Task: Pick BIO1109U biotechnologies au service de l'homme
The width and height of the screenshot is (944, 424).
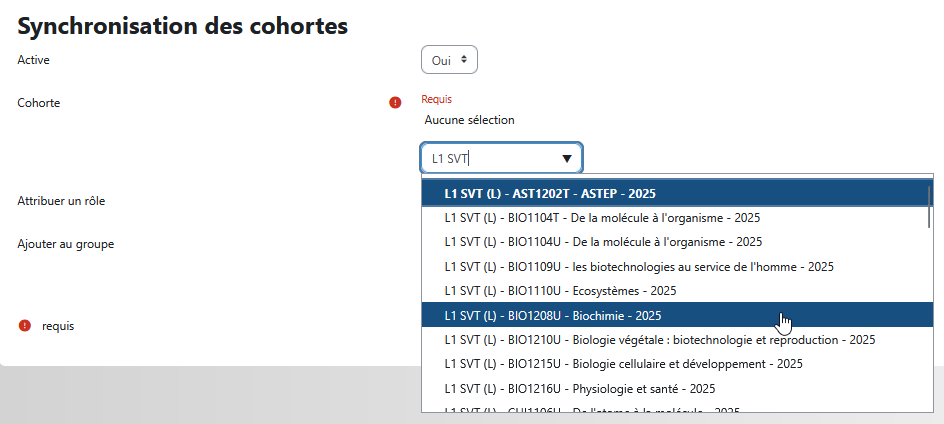Action: pos(674,267)
